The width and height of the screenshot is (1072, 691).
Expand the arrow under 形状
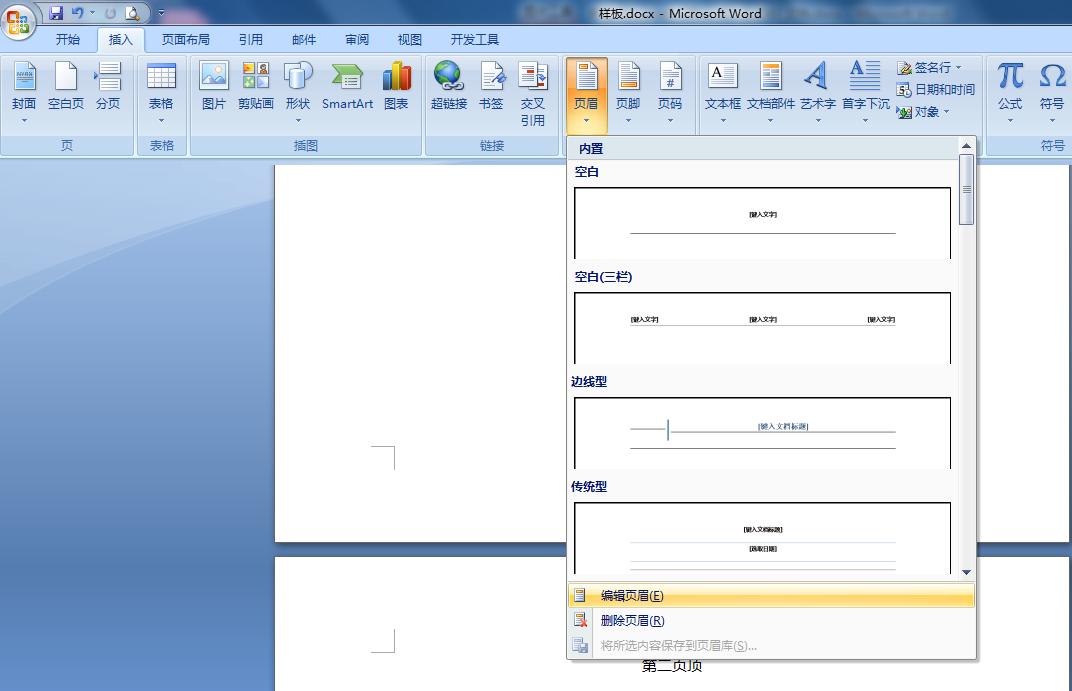click(298, 121)
